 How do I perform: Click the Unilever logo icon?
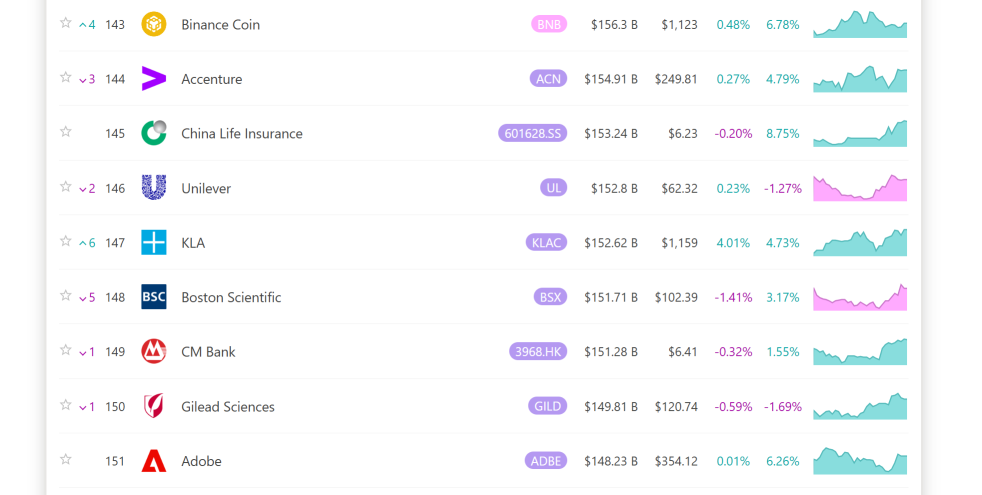click(x=153, y=188)
